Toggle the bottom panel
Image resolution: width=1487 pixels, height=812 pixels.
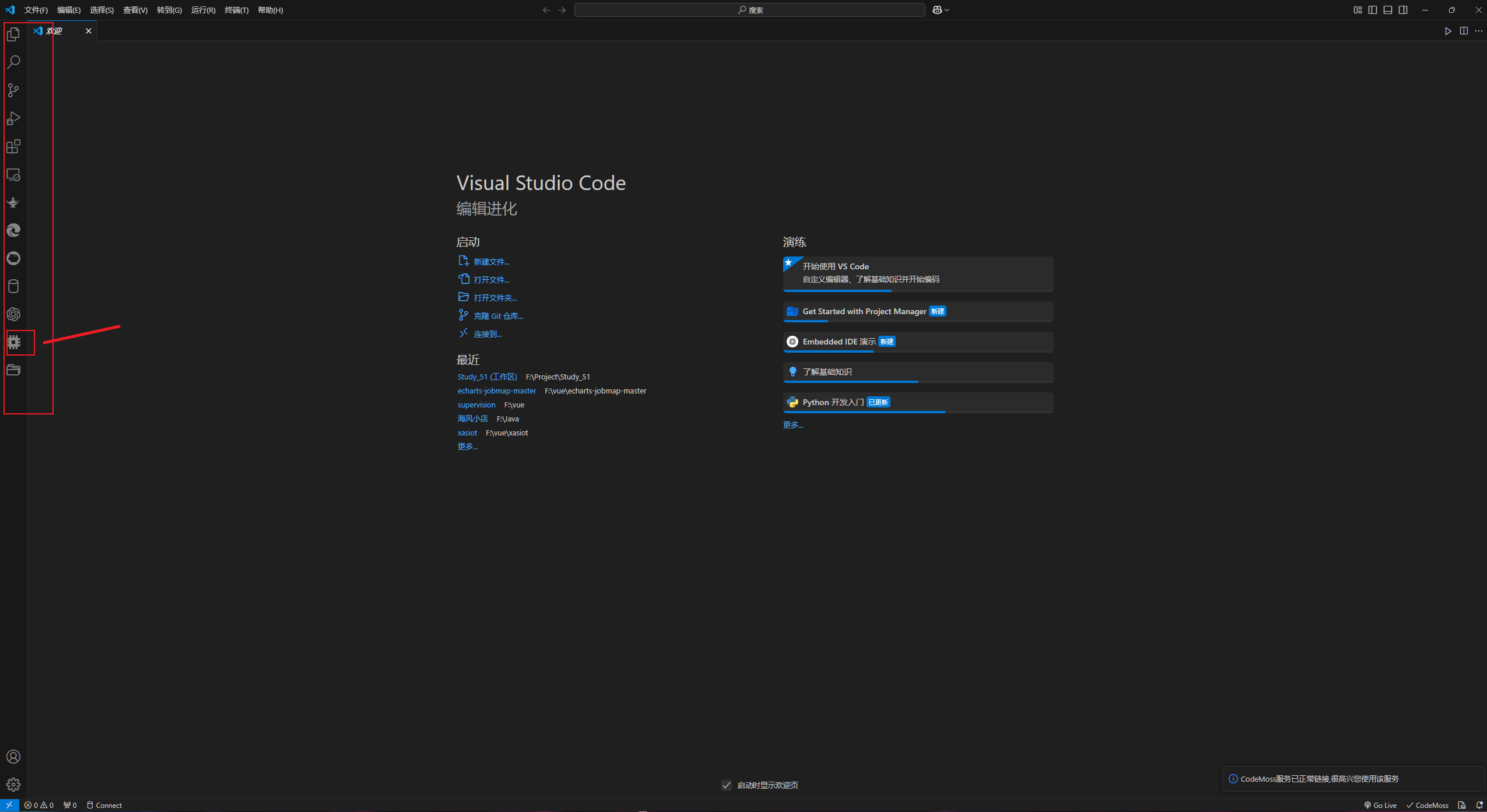point(1388,10)
